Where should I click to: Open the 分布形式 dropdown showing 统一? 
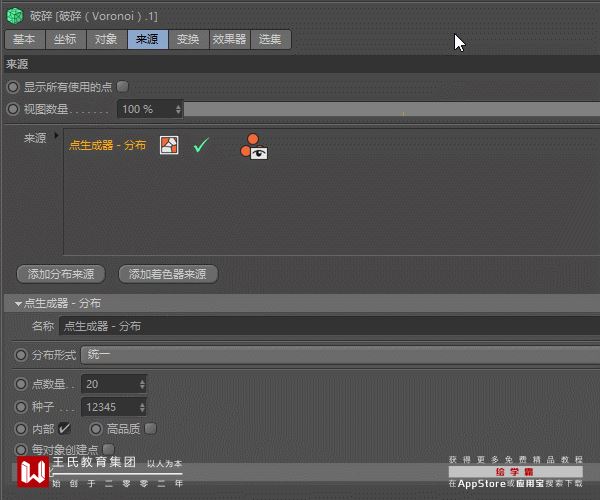point(340,355)
